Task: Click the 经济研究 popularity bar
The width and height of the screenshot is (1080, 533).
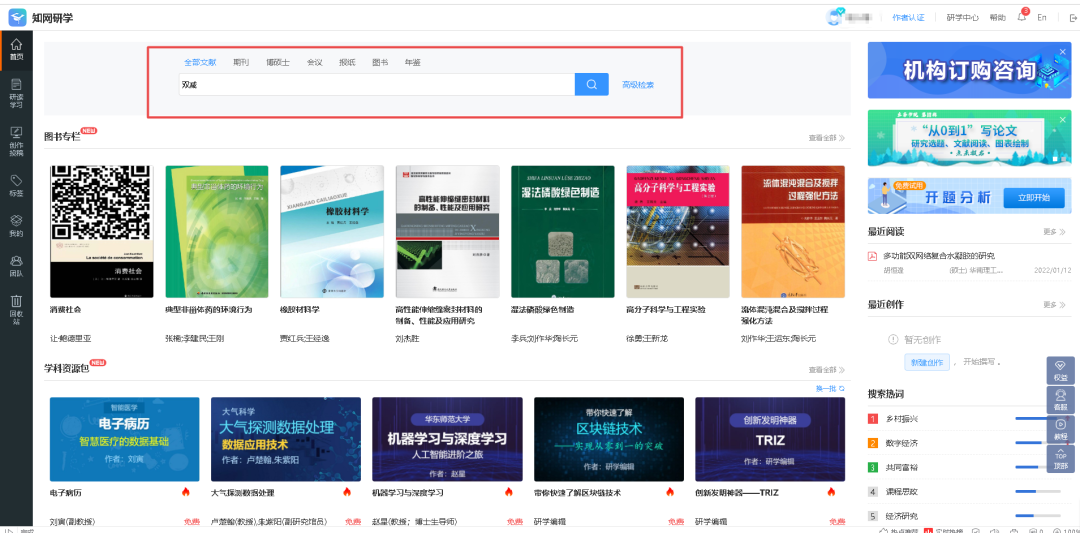Action: [x=1038, y=515]
